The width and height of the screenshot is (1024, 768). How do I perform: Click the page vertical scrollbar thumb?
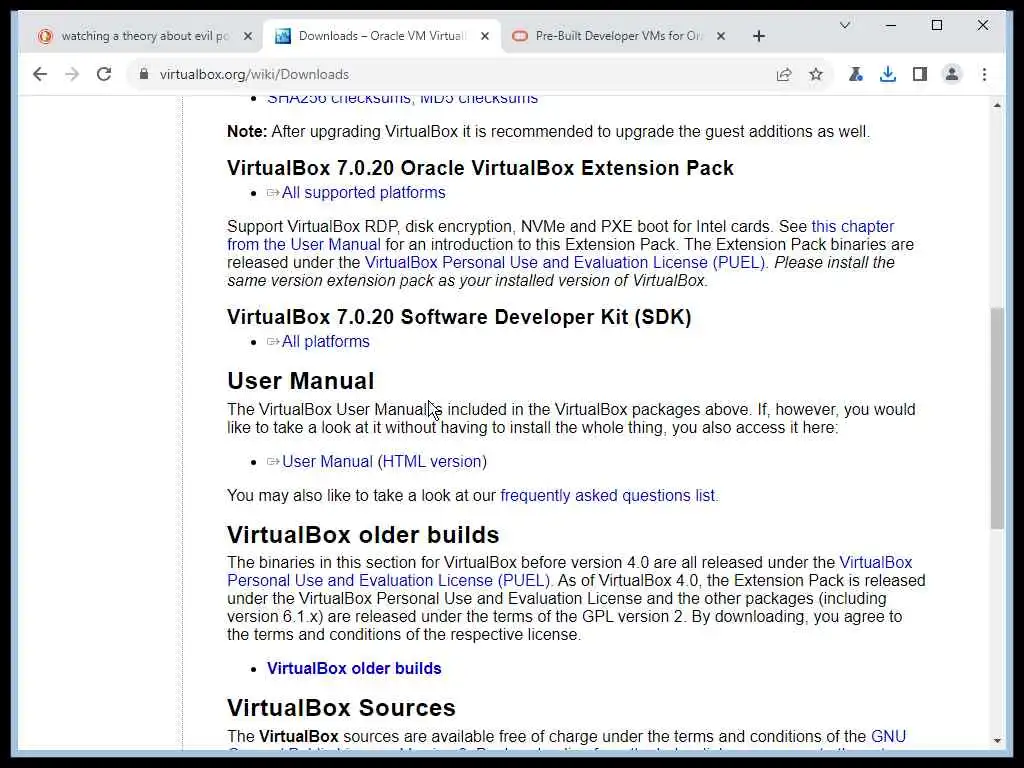click(x=997, y=418)
